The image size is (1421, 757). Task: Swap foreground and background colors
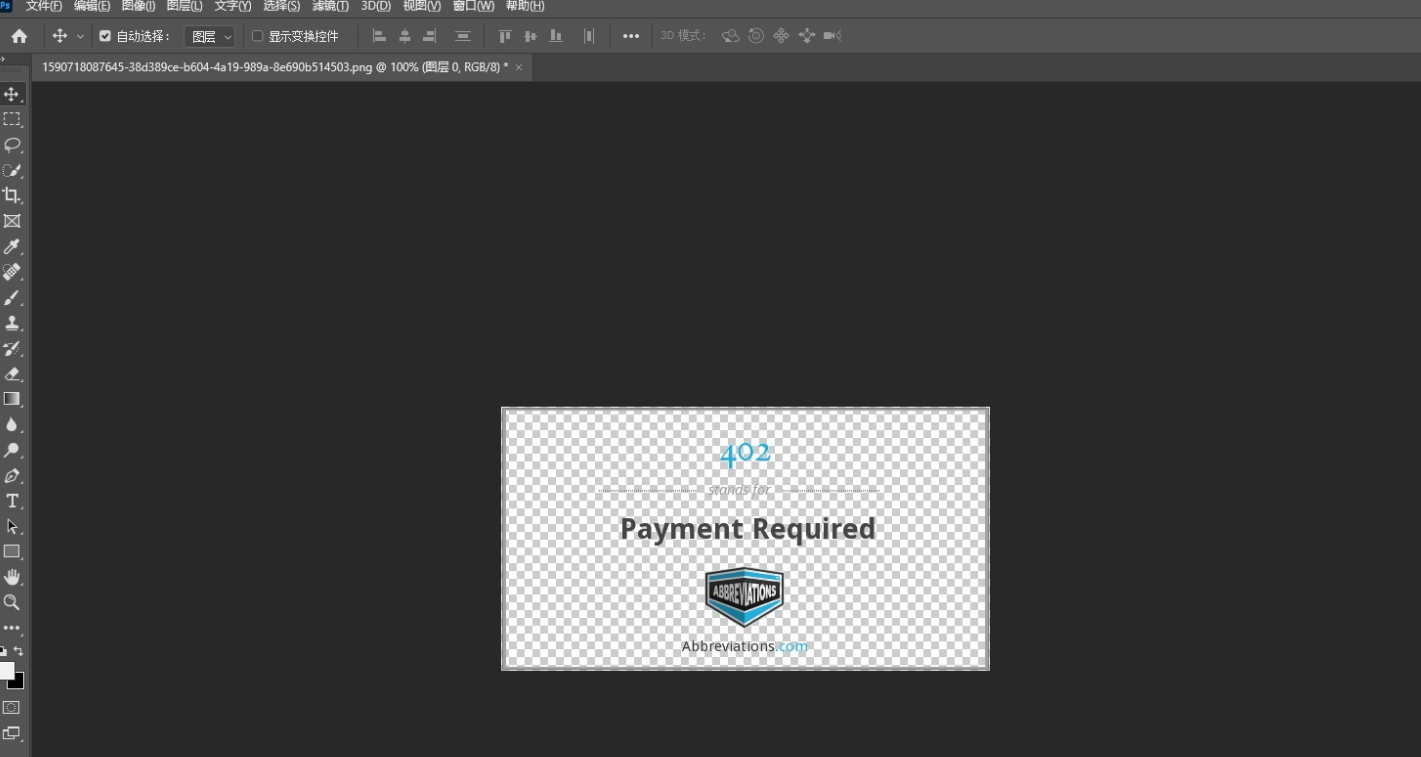click(x=18, y=651)
